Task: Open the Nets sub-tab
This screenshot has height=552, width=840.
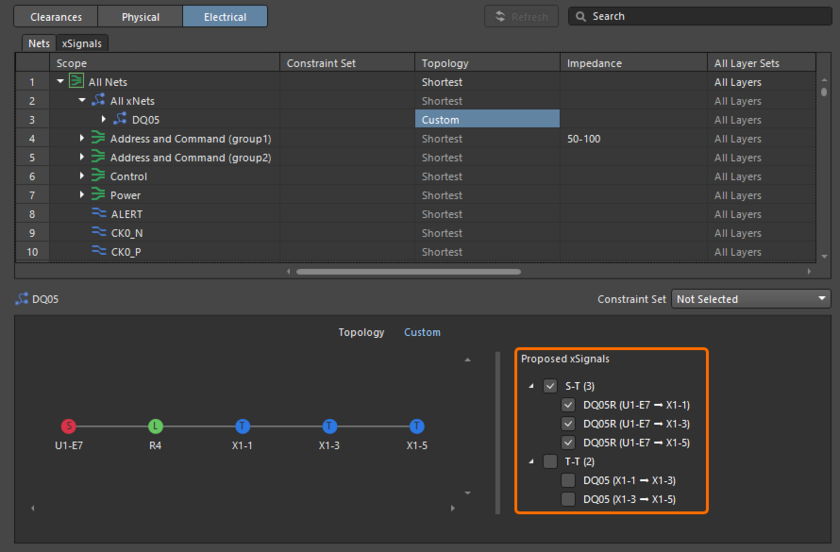Action: 39,43
